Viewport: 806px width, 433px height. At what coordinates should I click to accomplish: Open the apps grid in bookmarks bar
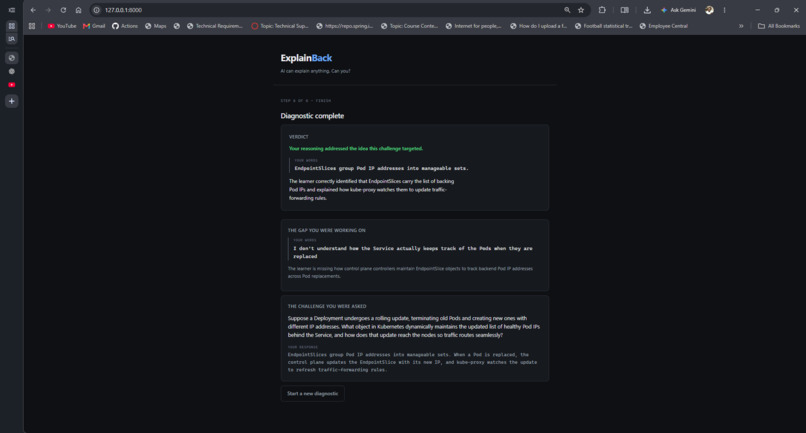tap(32, 26)
